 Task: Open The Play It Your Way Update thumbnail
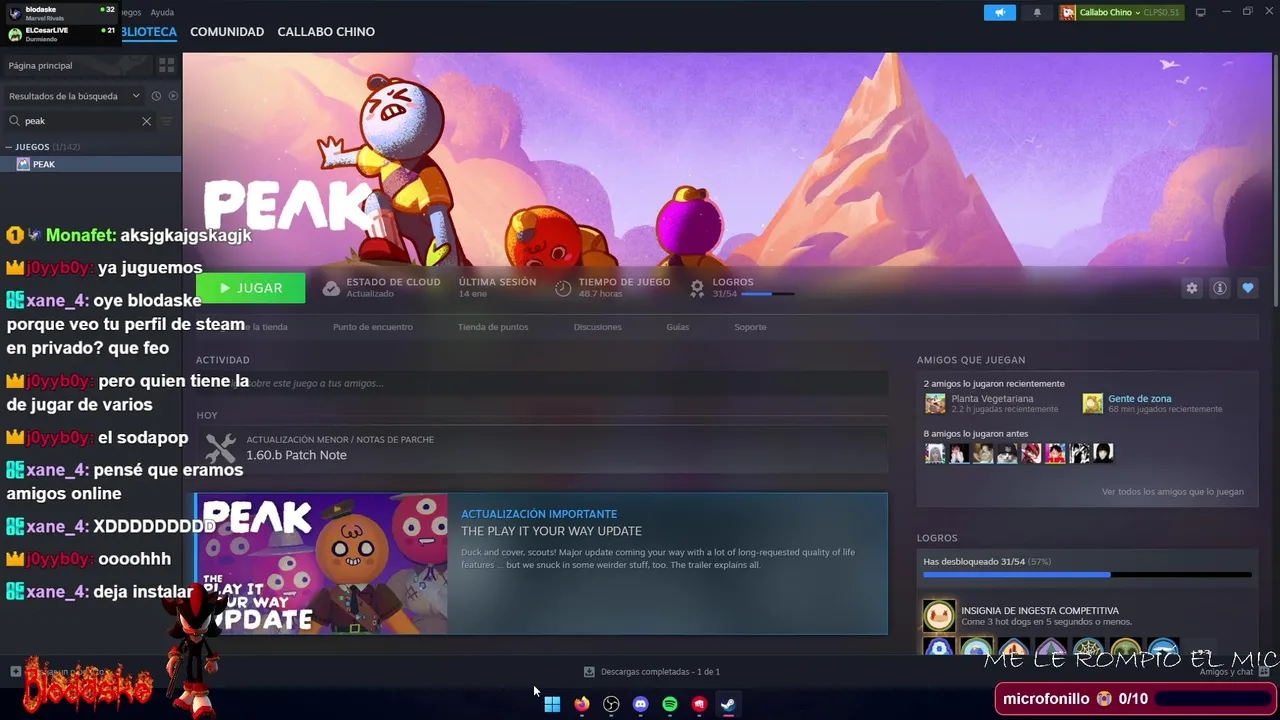(x=321, y=563)
